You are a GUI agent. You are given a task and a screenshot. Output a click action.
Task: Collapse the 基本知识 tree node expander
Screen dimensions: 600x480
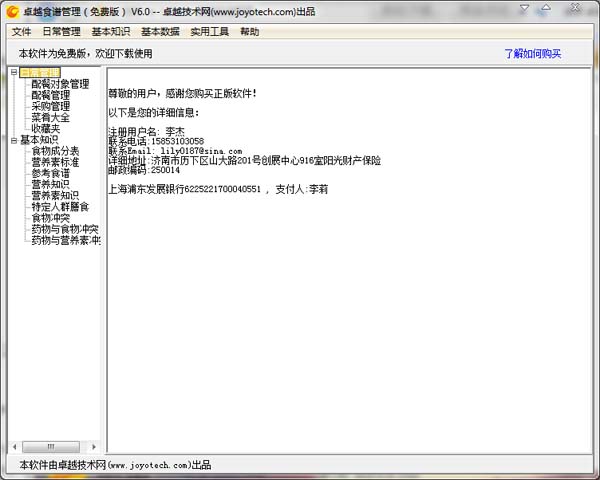coord(14,140)
